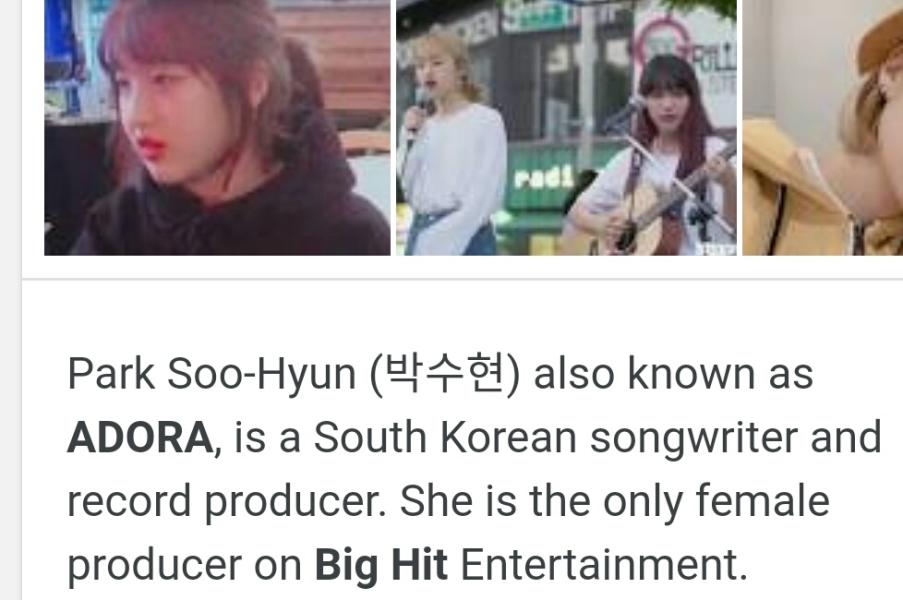The image size is (903, 600).
Task: Click the word Entertainment in description
Action: tap(604, 564)
